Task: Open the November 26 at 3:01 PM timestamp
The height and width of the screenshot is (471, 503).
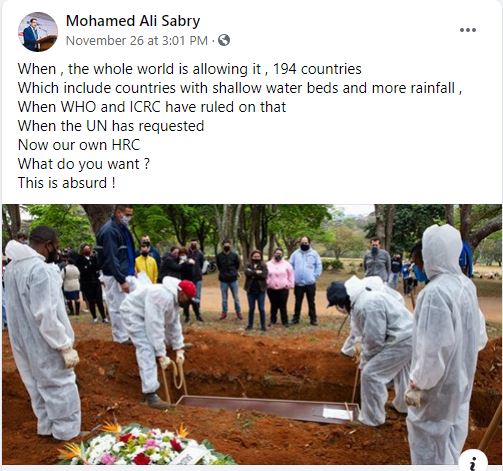Action: pos(137,41)
